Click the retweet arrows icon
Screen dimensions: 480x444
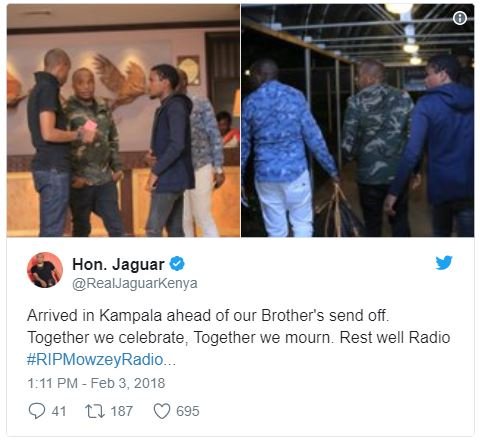pos(95,411)
